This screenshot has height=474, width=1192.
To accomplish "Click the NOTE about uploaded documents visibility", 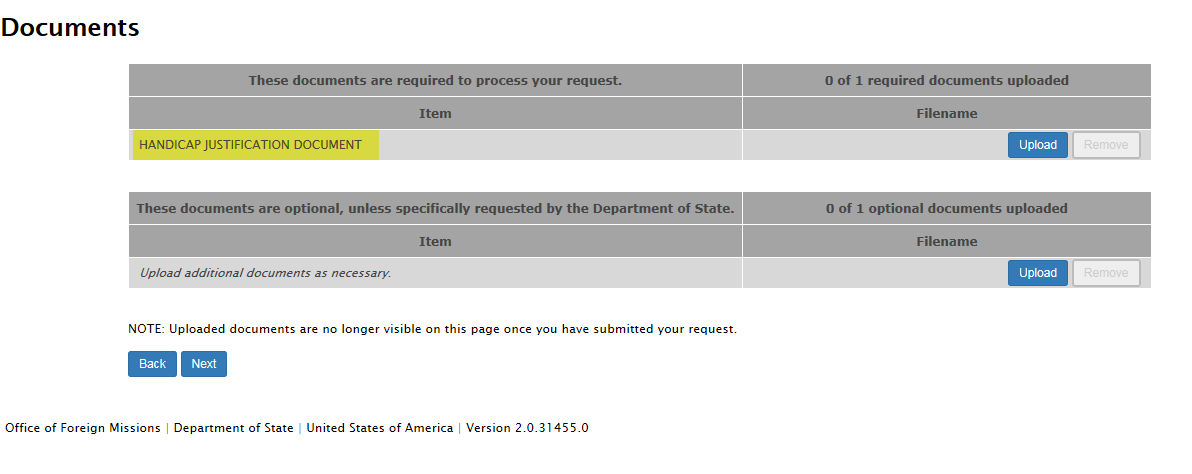I will [432, 329].
